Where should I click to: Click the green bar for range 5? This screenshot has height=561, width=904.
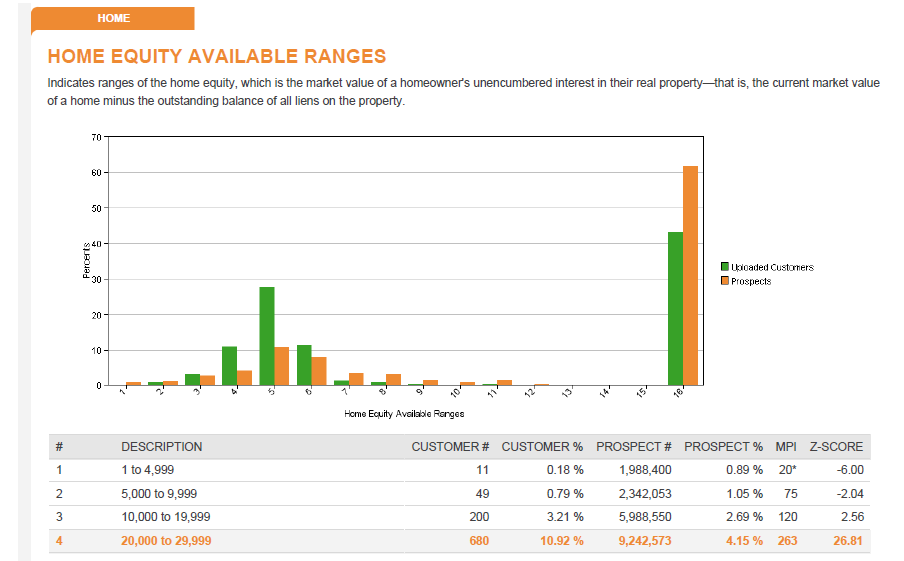(x=267, y=336)
